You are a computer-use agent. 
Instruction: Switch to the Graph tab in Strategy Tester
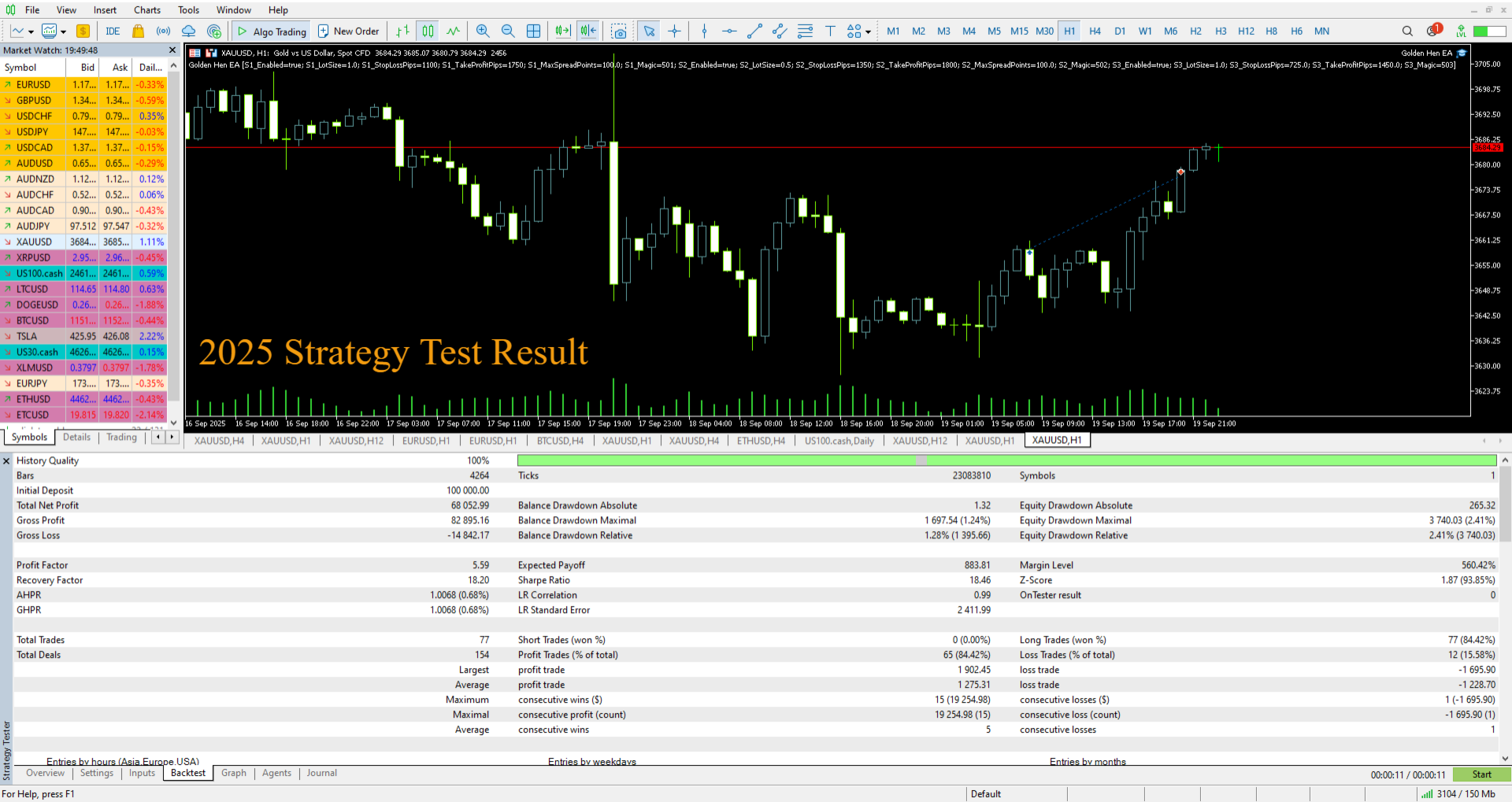point(233,773)
